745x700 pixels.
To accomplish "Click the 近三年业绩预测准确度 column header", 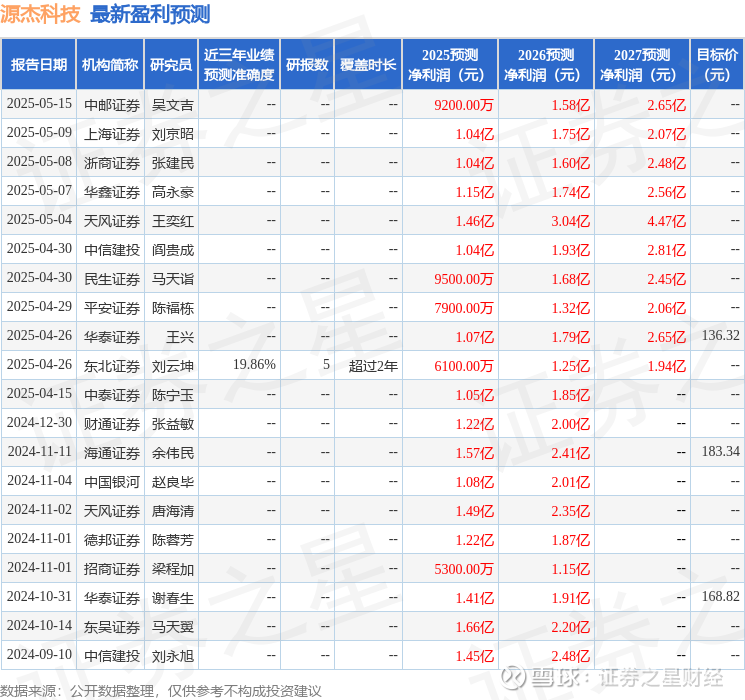I will tap(239, 65).
